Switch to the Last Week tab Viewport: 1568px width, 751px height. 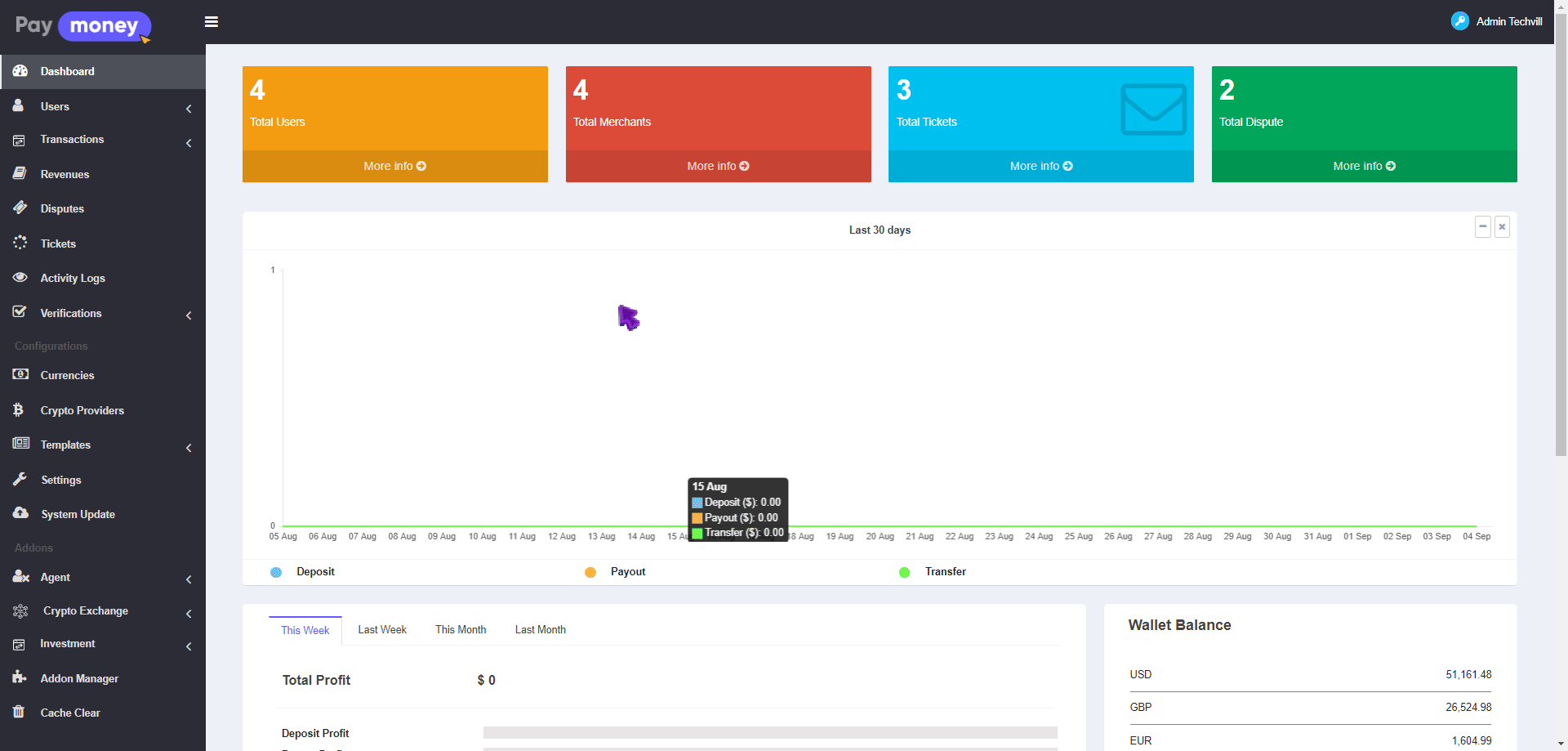[x=382, y=630]
